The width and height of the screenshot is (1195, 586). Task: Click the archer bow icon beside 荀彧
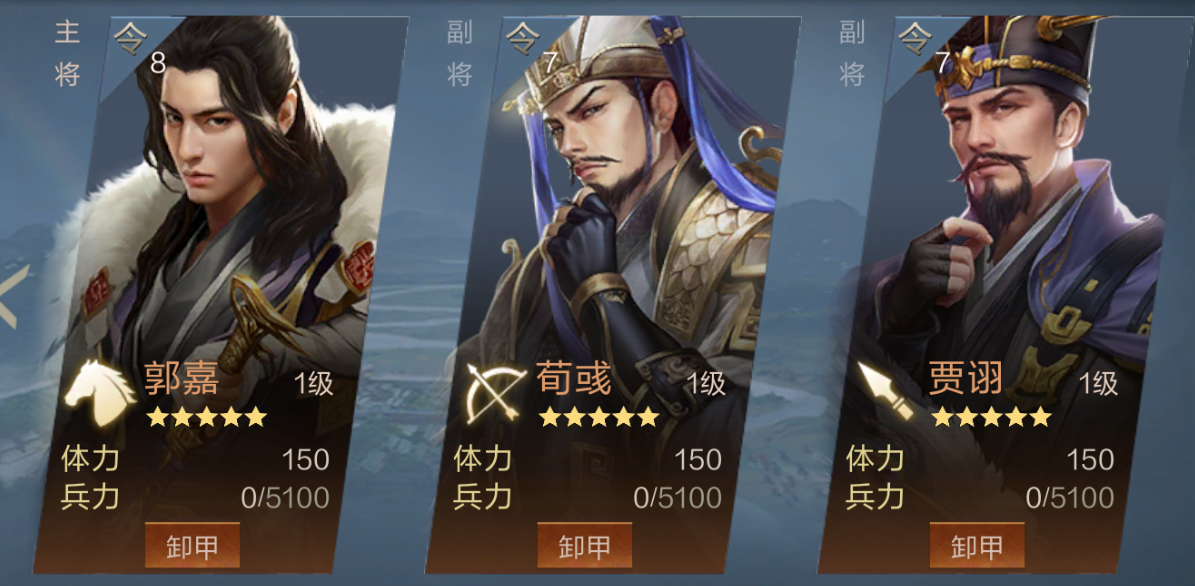coord(495,392)
